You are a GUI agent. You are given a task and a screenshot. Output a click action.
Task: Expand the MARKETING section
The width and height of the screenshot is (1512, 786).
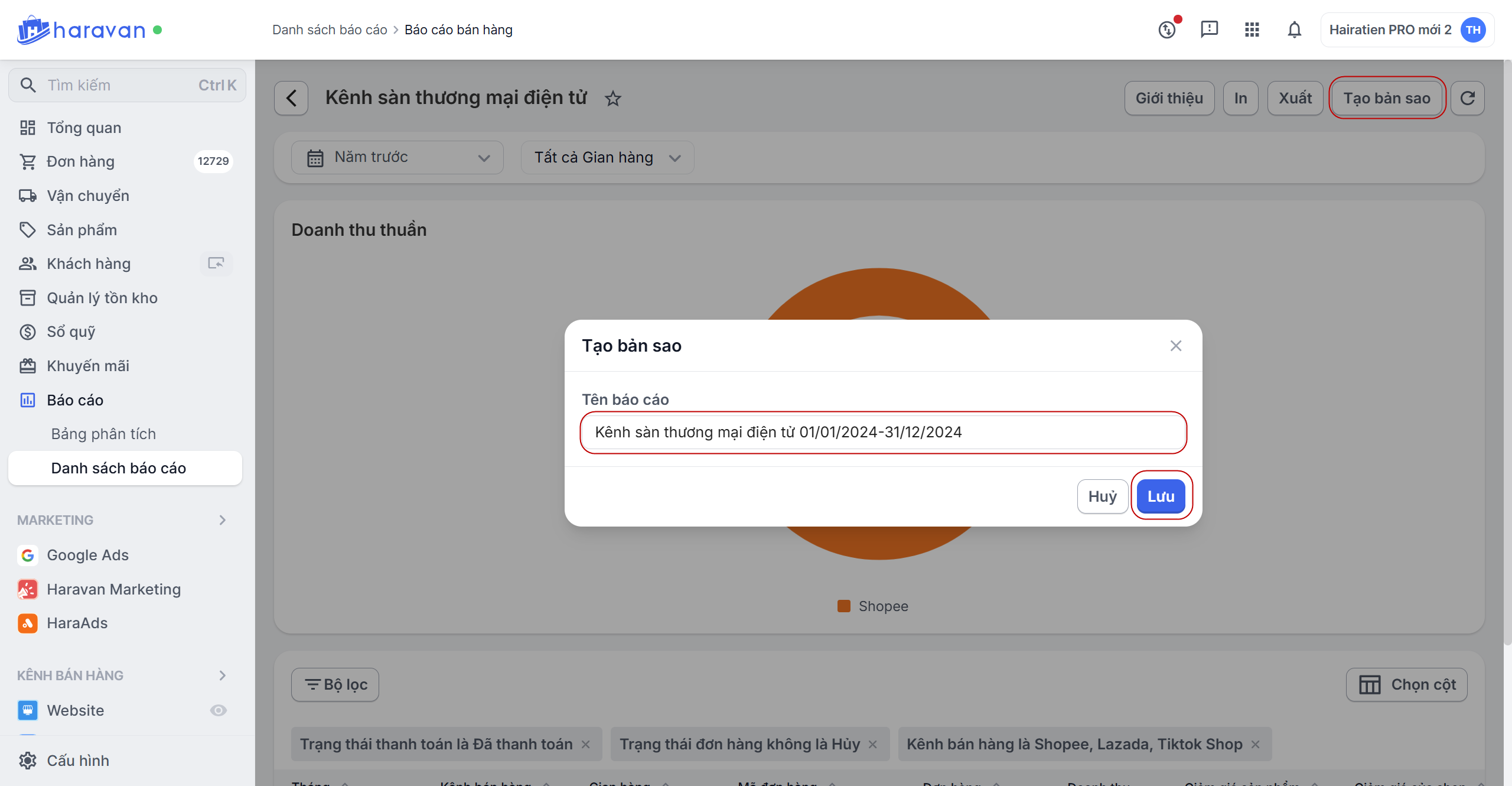[x=222, y=520]
